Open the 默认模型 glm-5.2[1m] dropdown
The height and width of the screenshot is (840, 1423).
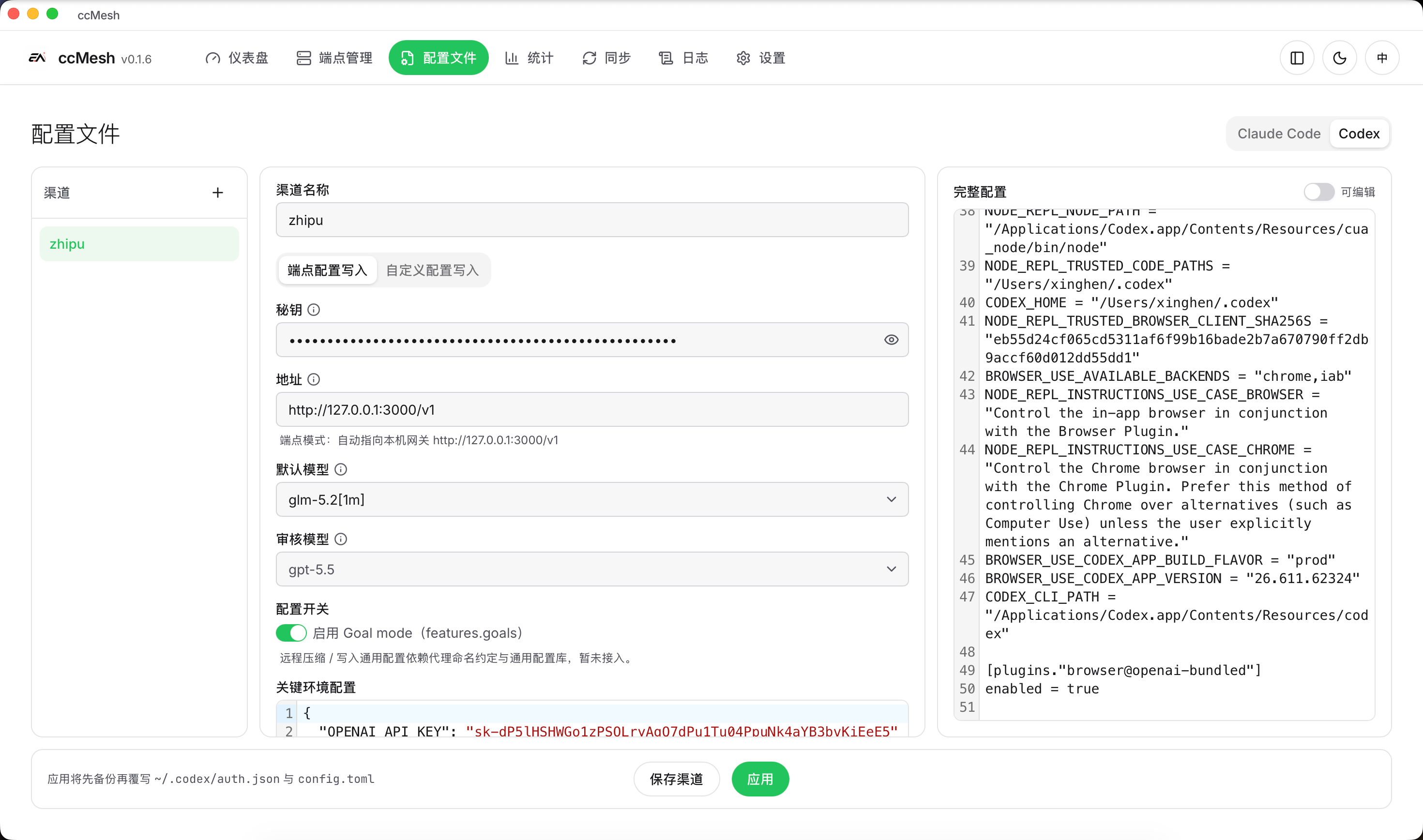tap(592, 499)
